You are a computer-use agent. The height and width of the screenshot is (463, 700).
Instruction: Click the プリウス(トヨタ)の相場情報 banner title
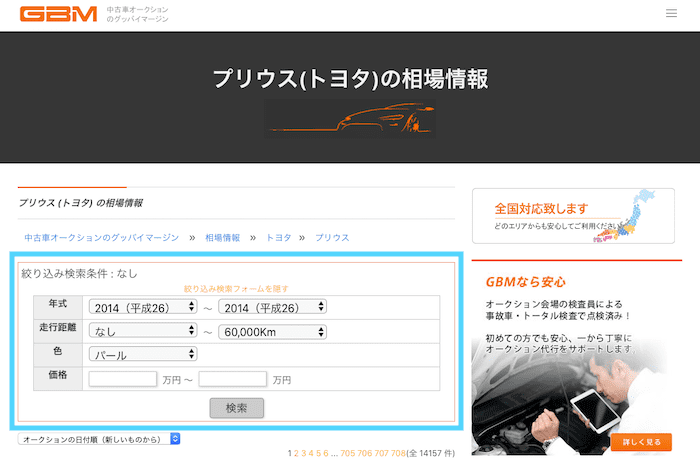[x=350, y=79]
